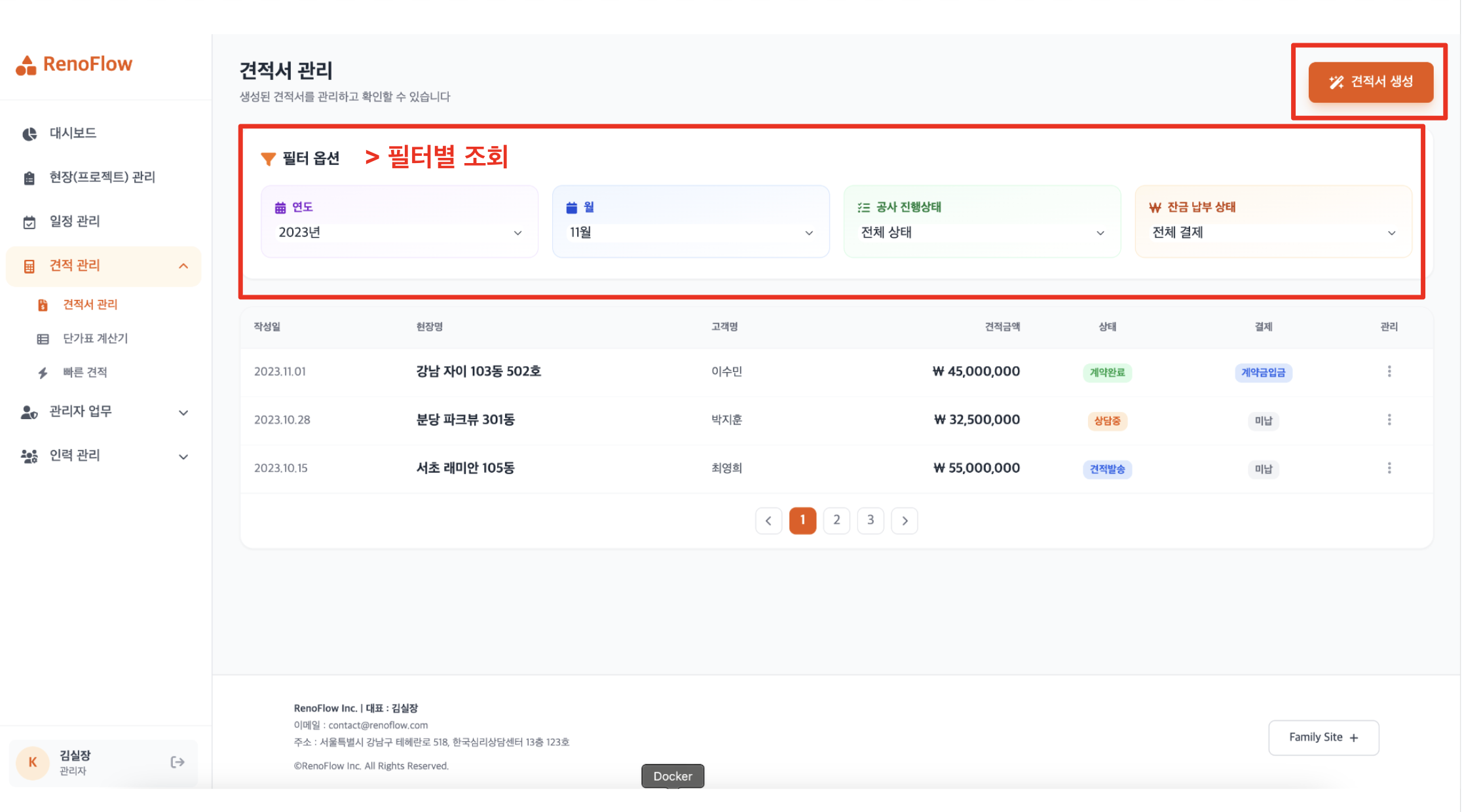Collapse the 견적 관리 sidebar menu
The image size is (1462, 812).
point(183,266)
